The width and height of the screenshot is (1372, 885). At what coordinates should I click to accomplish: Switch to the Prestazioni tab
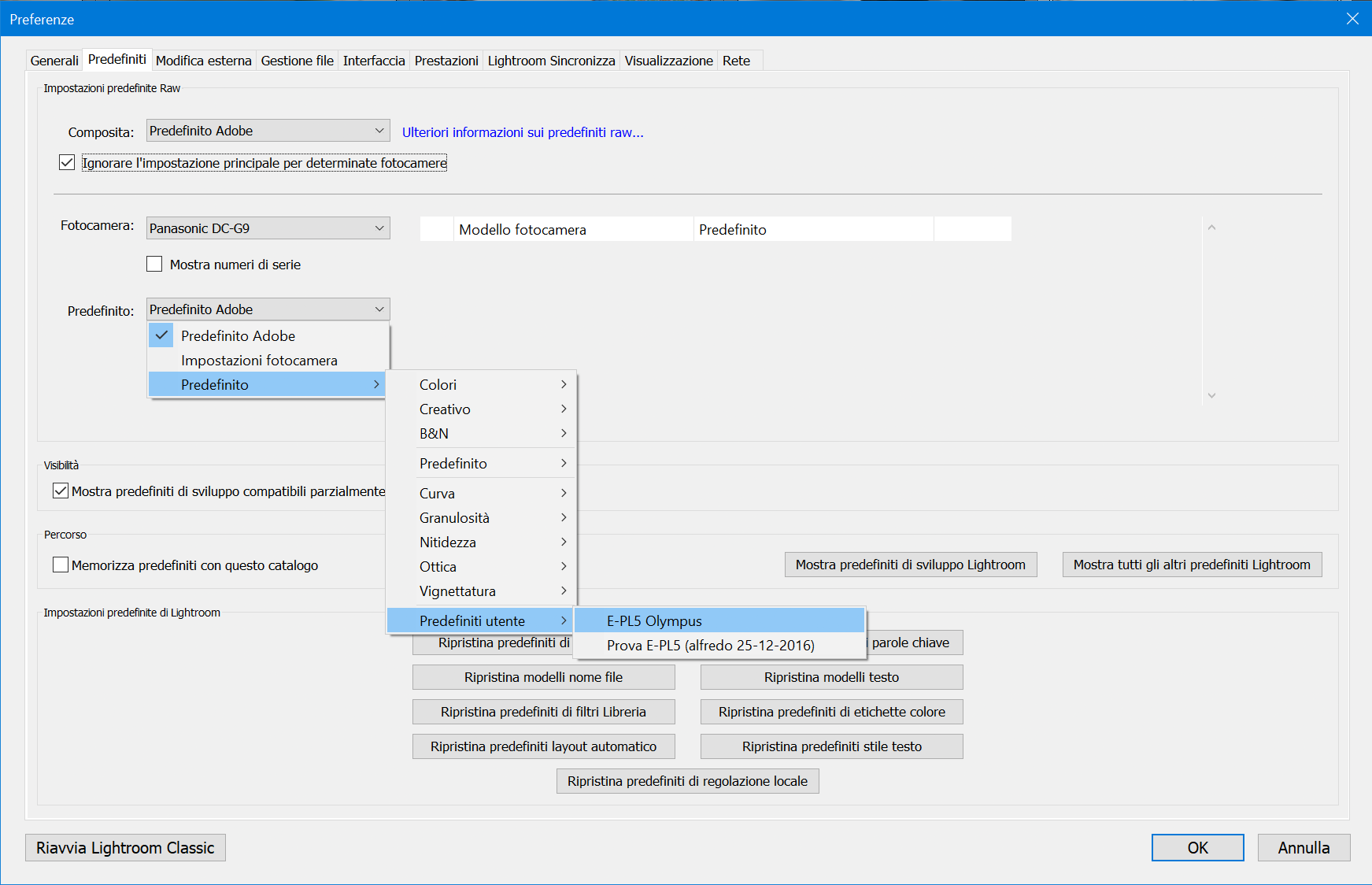click(x=446, y=60)
